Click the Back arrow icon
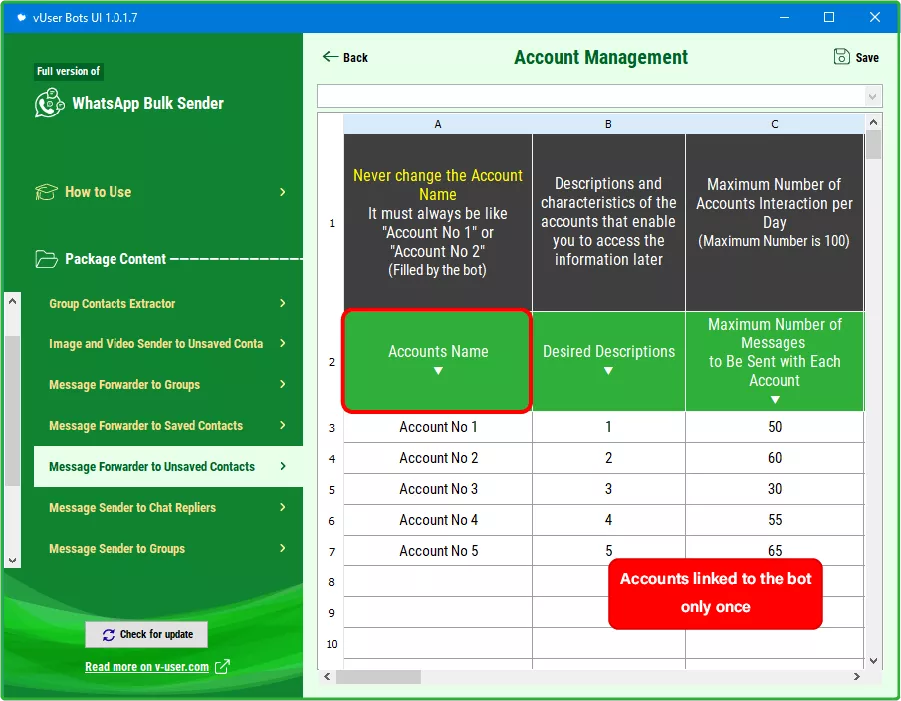This screenshot has height=701, width=901. coord(330,56)
